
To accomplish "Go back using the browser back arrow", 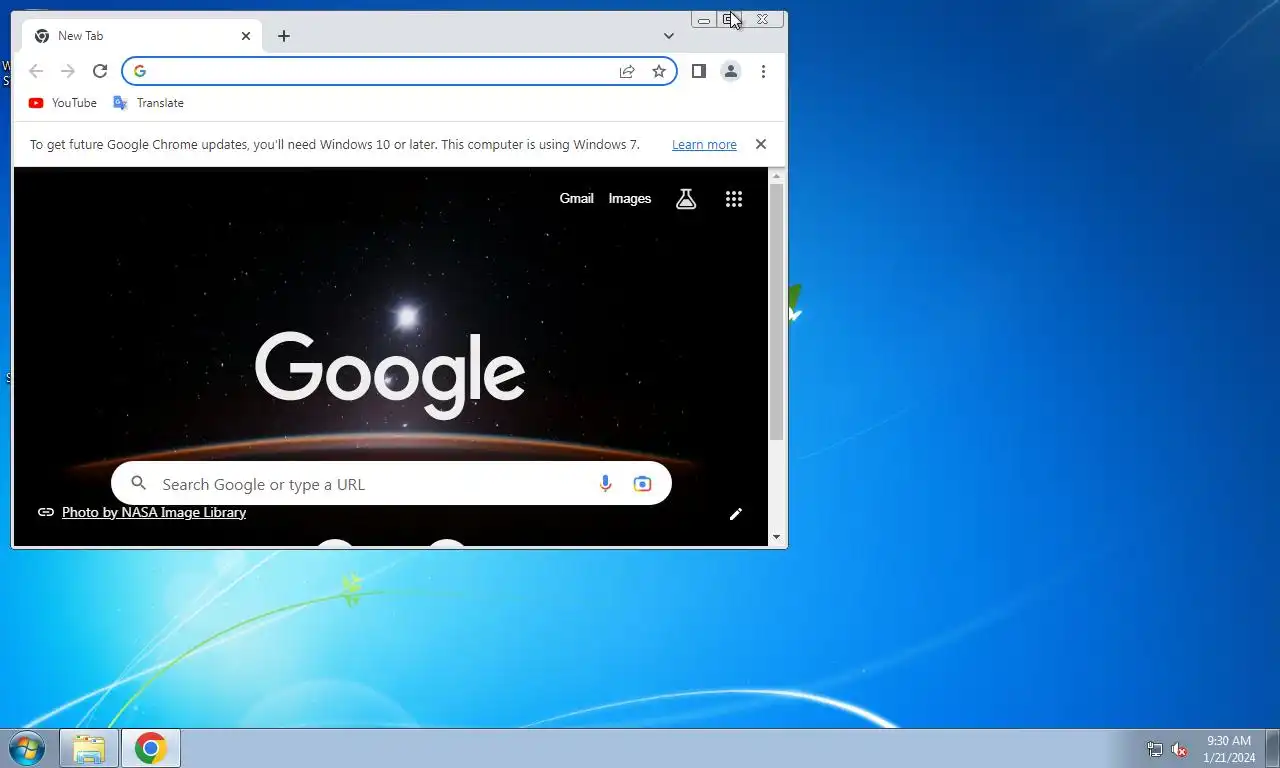I will [x=36, y=71].
